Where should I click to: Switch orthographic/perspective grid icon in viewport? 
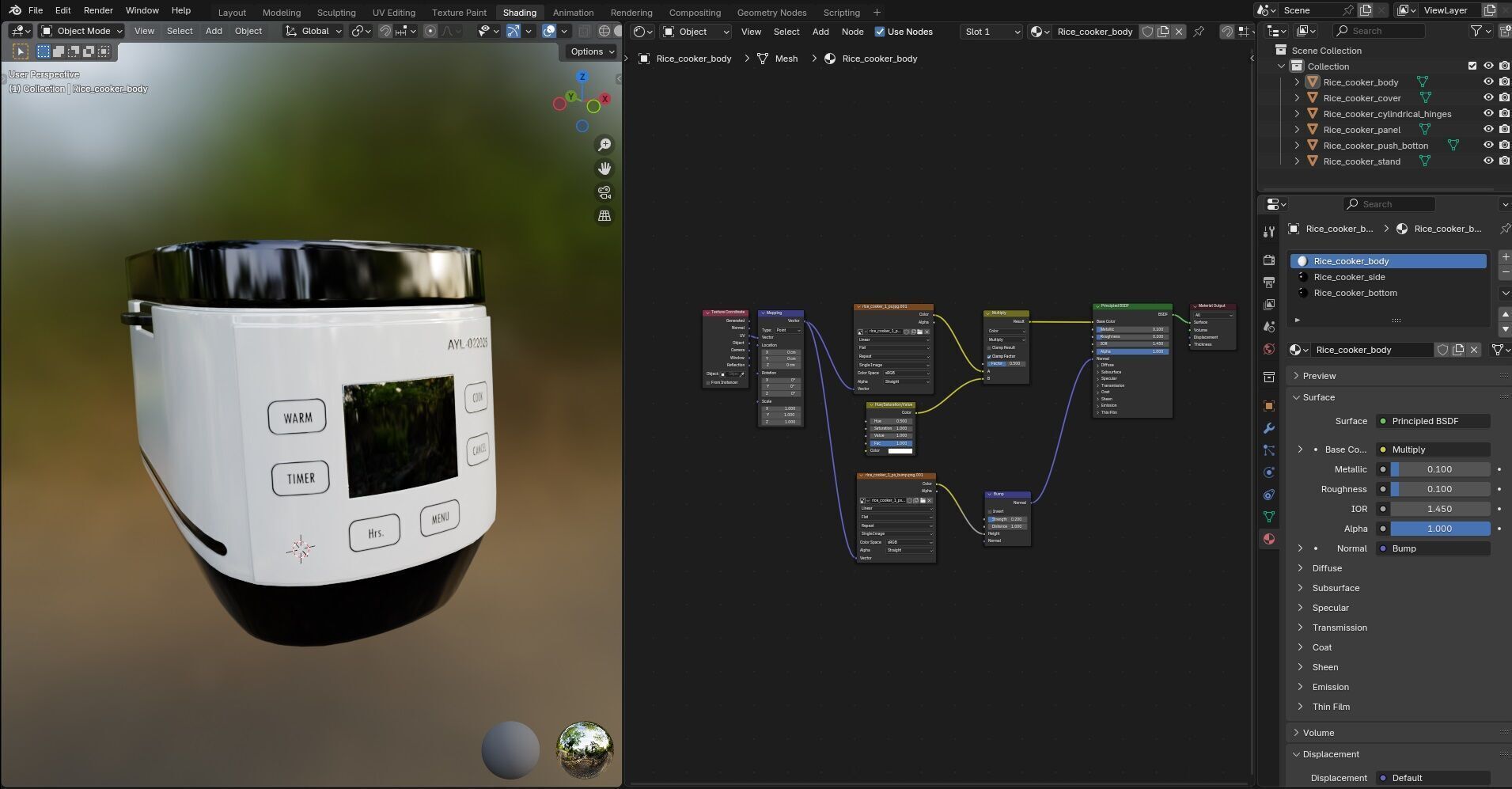(604, 216)
